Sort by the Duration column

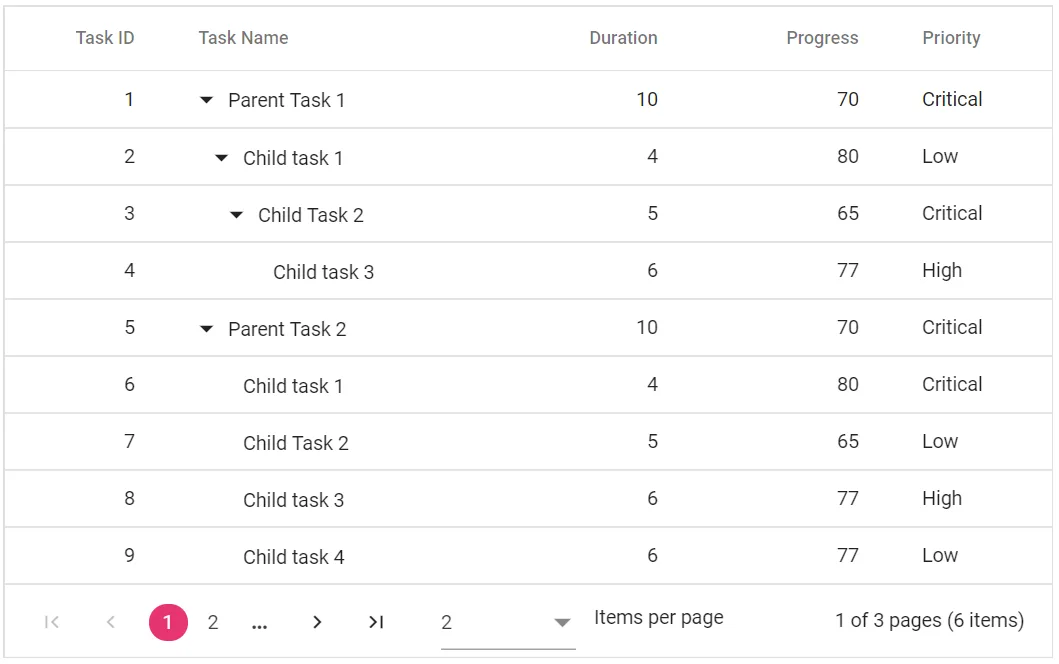[623, 37]
